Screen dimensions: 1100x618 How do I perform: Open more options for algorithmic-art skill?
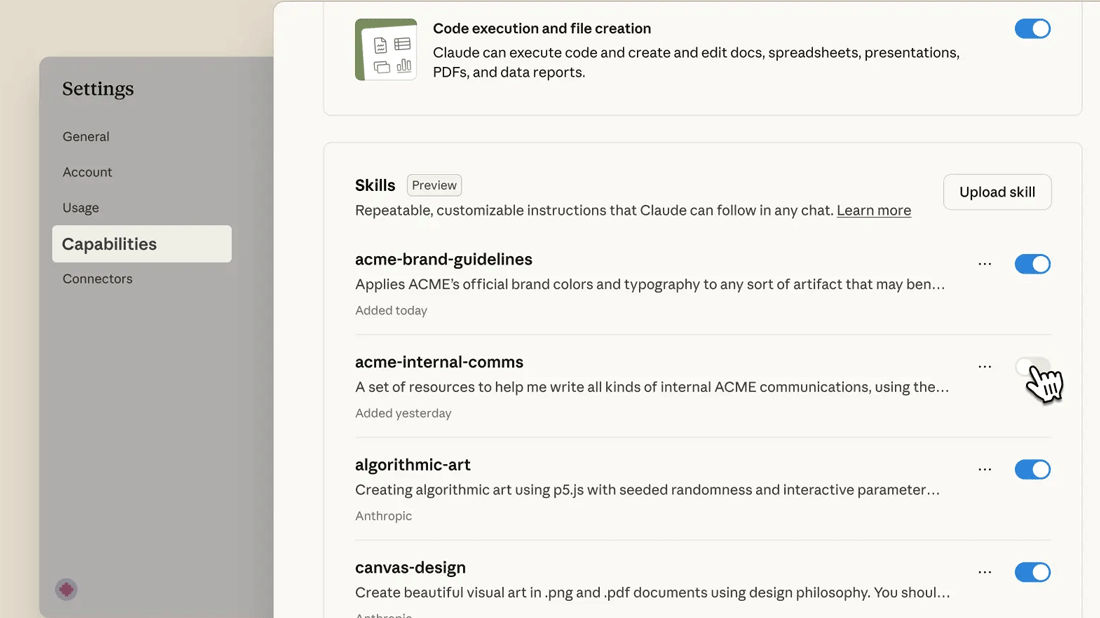point(985,469)
